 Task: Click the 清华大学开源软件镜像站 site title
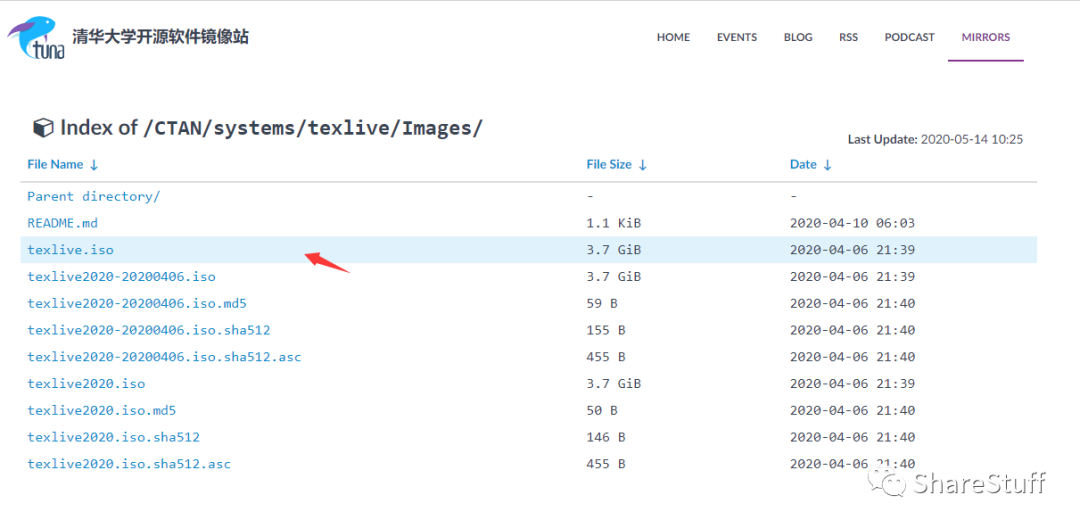(160, 36)
